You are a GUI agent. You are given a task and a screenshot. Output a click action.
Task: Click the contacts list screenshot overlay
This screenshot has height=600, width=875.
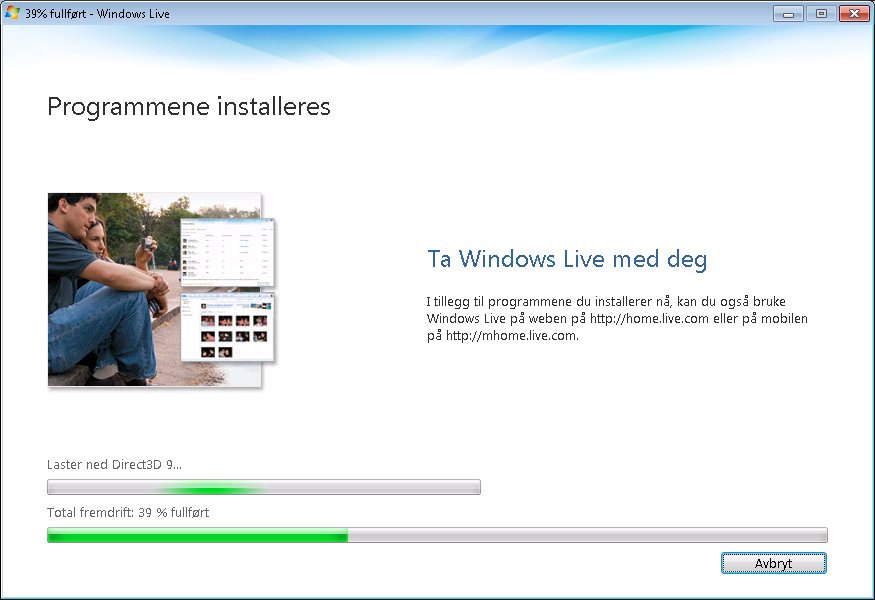[228, 252]
